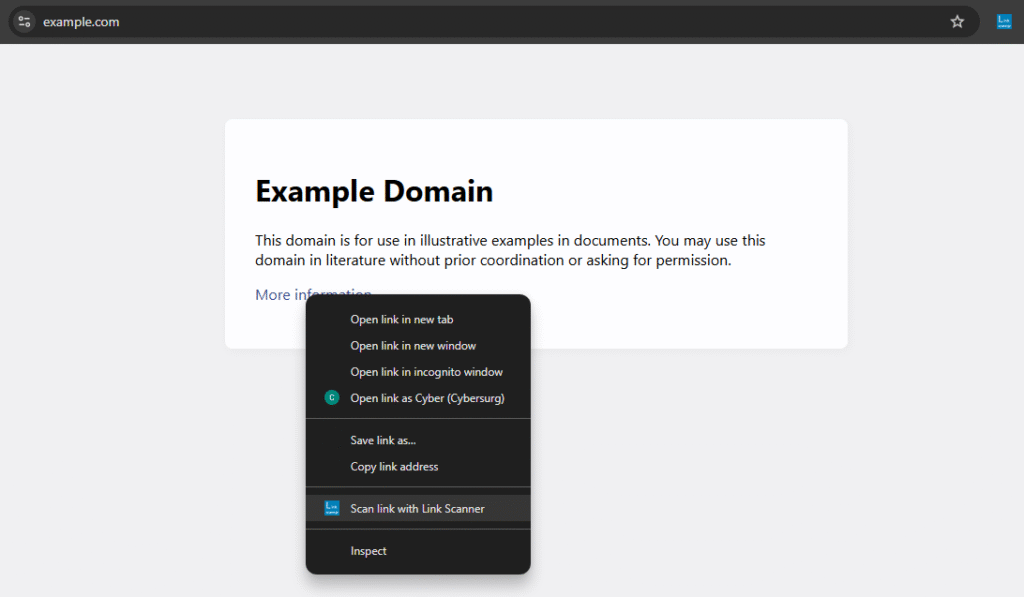
Task: Follow the 'More information' link
Action: tap(282, 295)
